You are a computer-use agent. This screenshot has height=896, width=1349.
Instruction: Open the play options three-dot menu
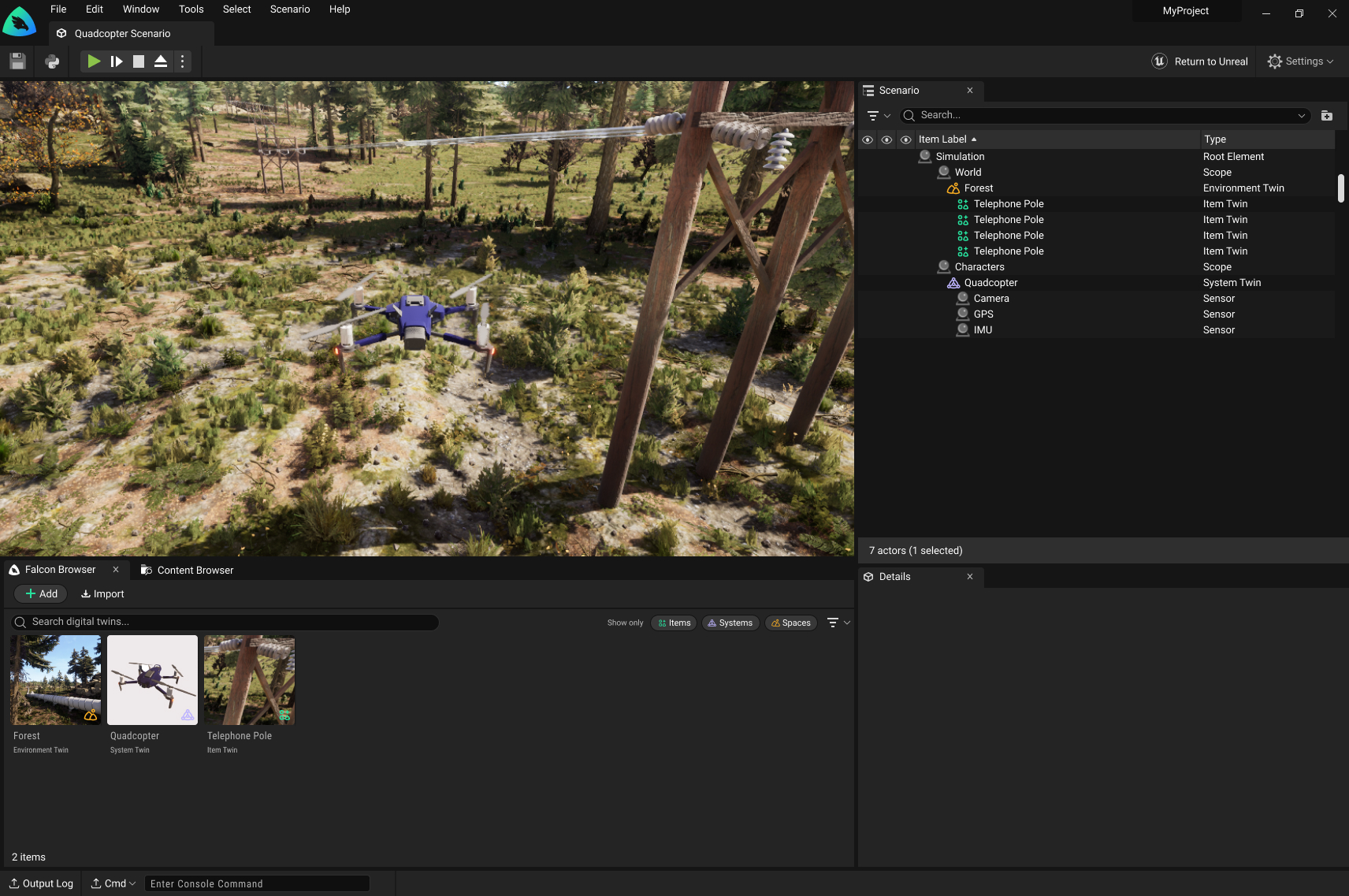click(183, 61)
